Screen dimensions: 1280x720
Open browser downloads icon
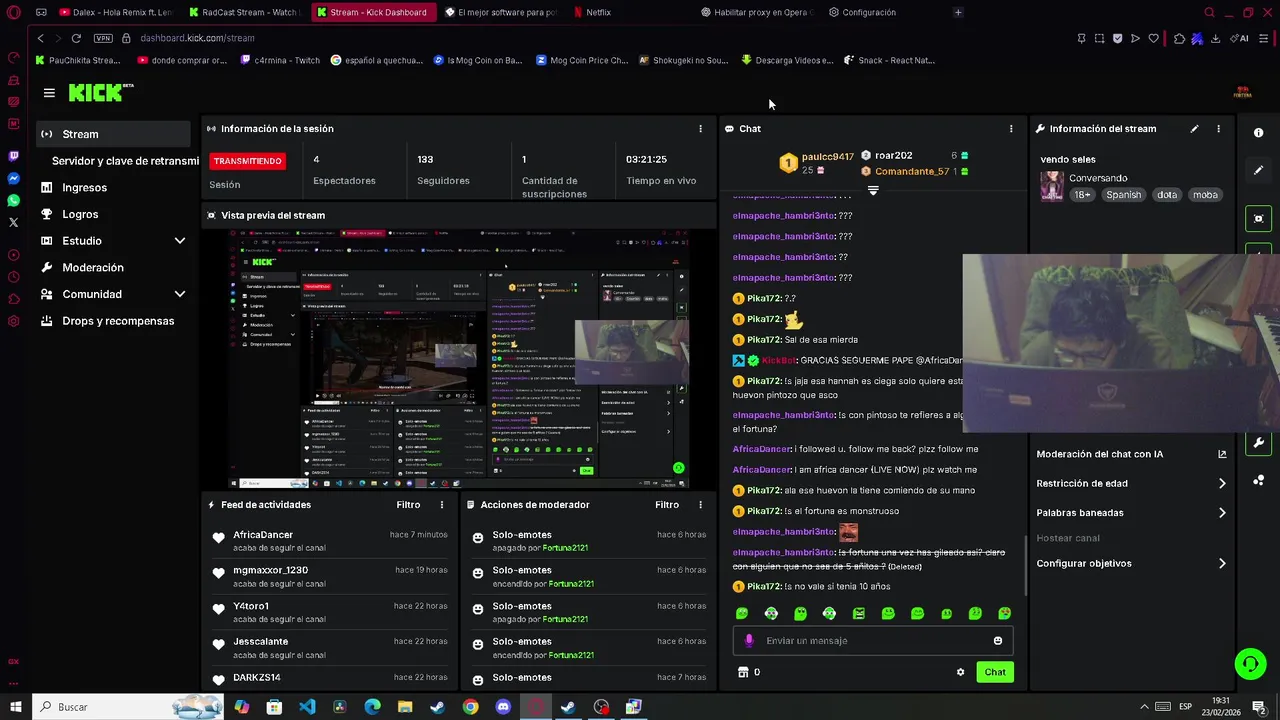1215,38
